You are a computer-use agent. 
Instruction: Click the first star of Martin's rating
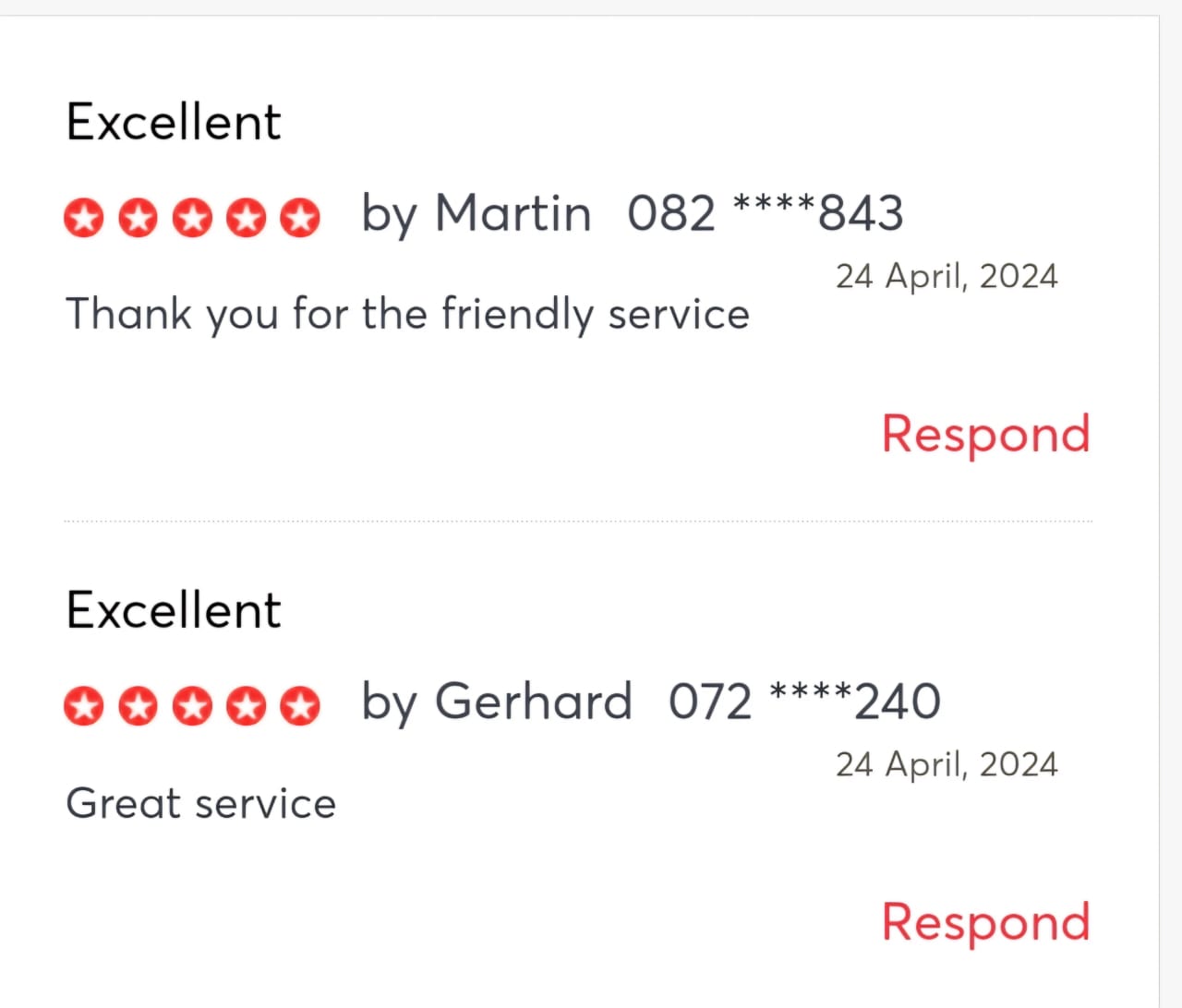84,219
